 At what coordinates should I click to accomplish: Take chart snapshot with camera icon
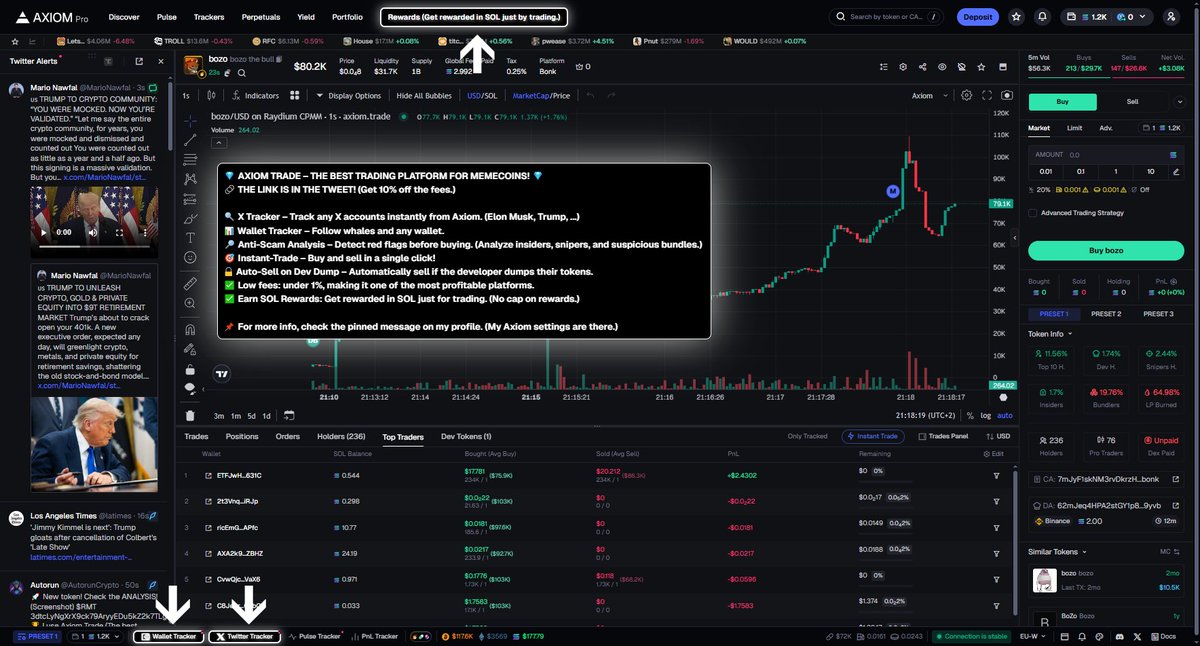click(x=1006, y=96)
